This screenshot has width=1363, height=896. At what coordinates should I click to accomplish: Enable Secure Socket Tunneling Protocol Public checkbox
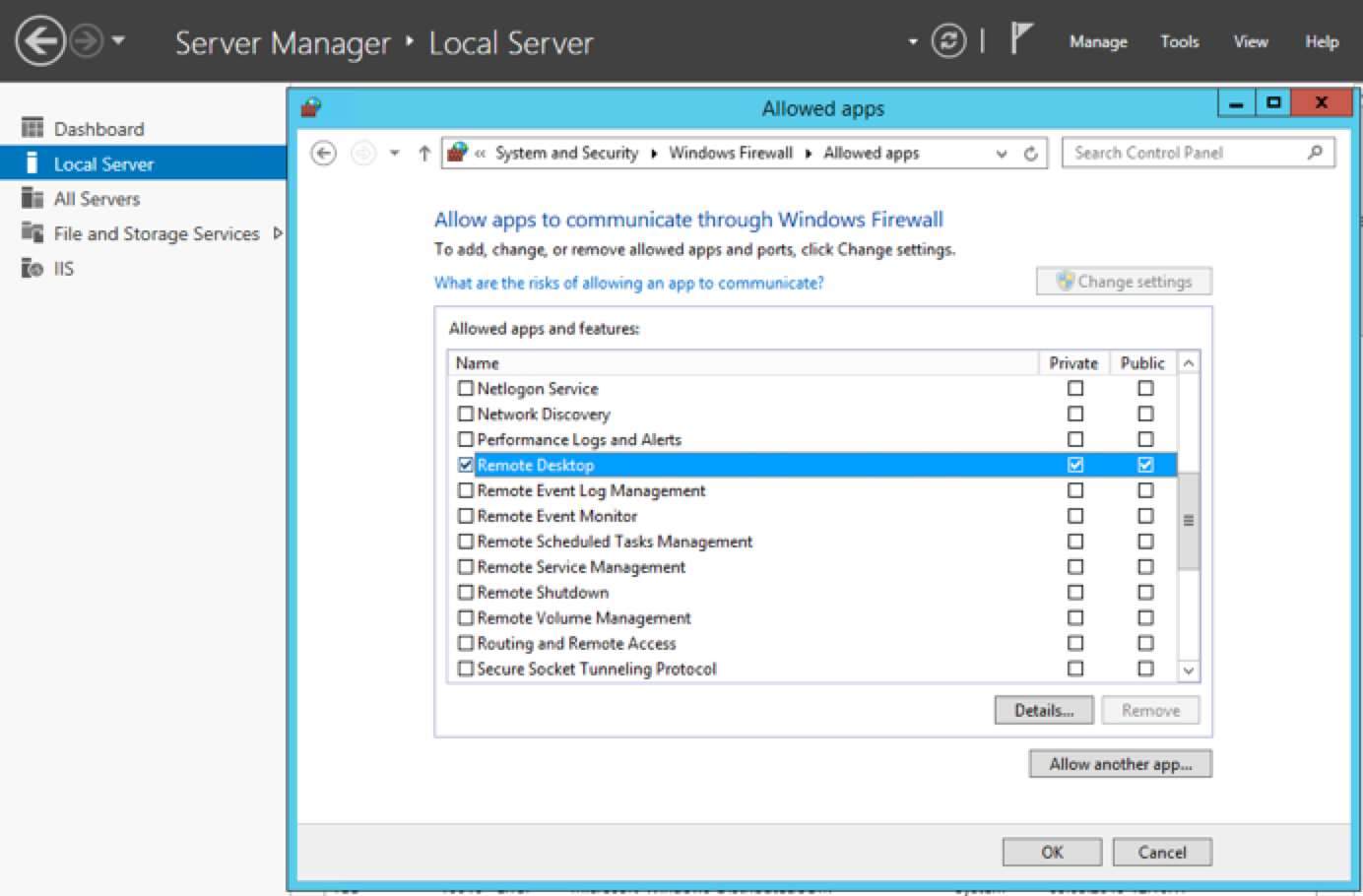[1145, 669]
